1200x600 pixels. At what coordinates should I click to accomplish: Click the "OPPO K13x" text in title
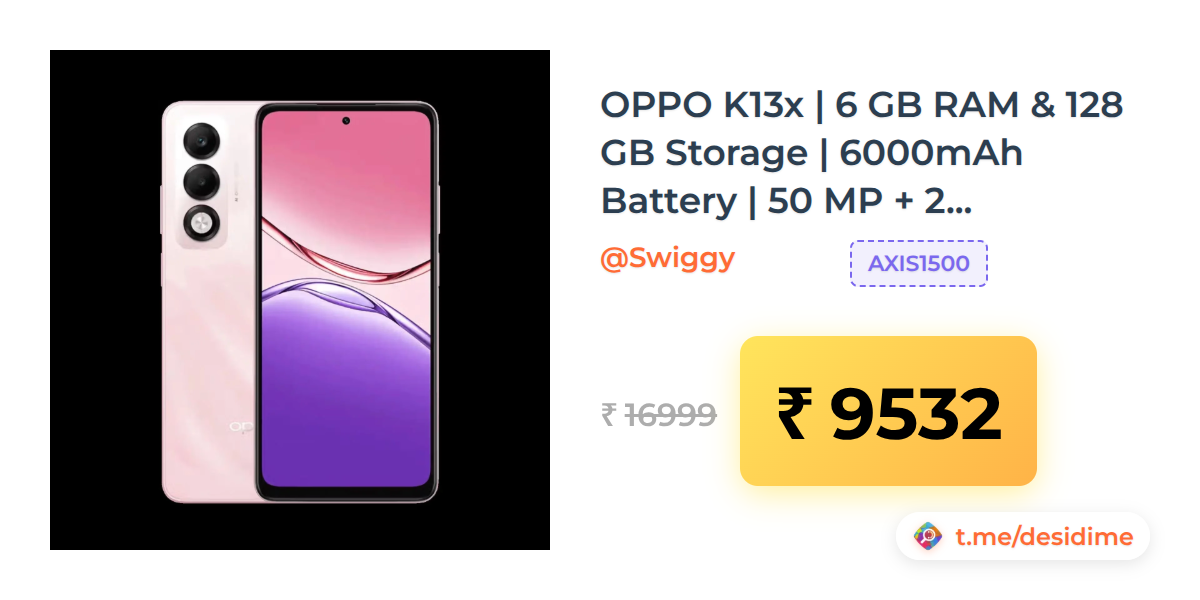[702, 104]
